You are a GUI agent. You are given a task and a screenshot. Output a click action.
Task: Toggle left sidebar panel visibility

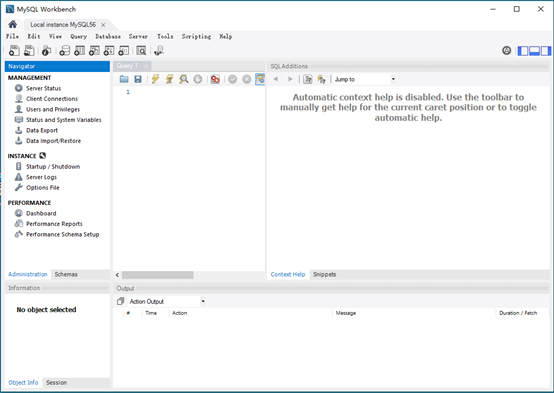(523, 51)
